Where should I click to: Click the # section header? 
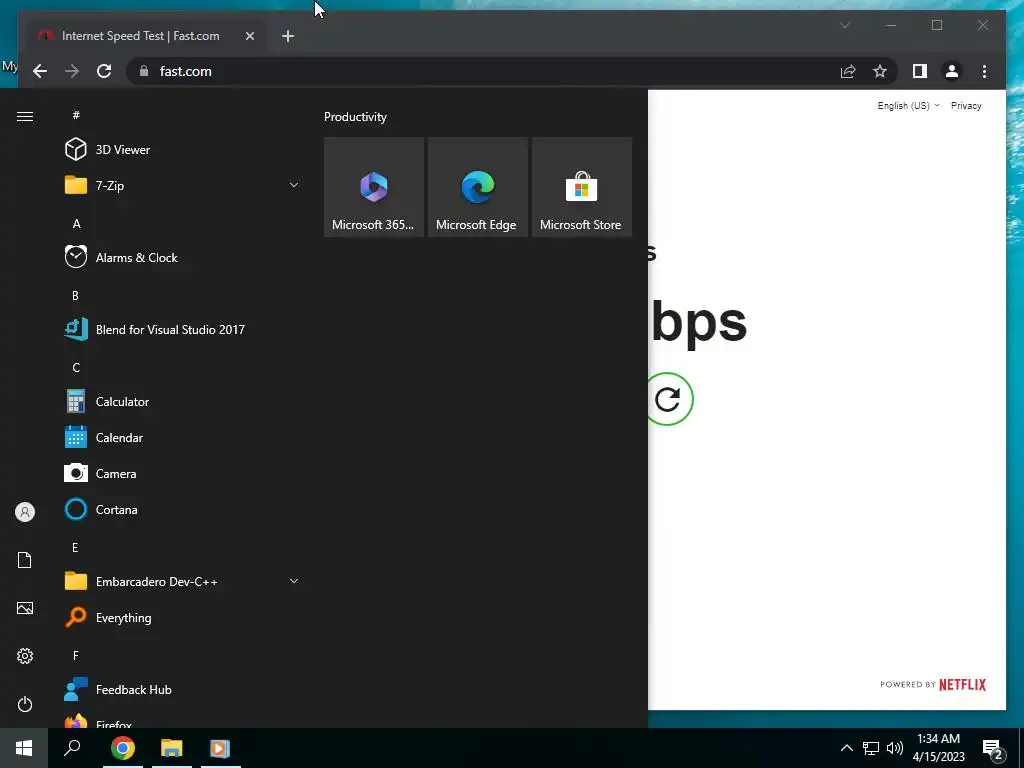pos(76,115)
